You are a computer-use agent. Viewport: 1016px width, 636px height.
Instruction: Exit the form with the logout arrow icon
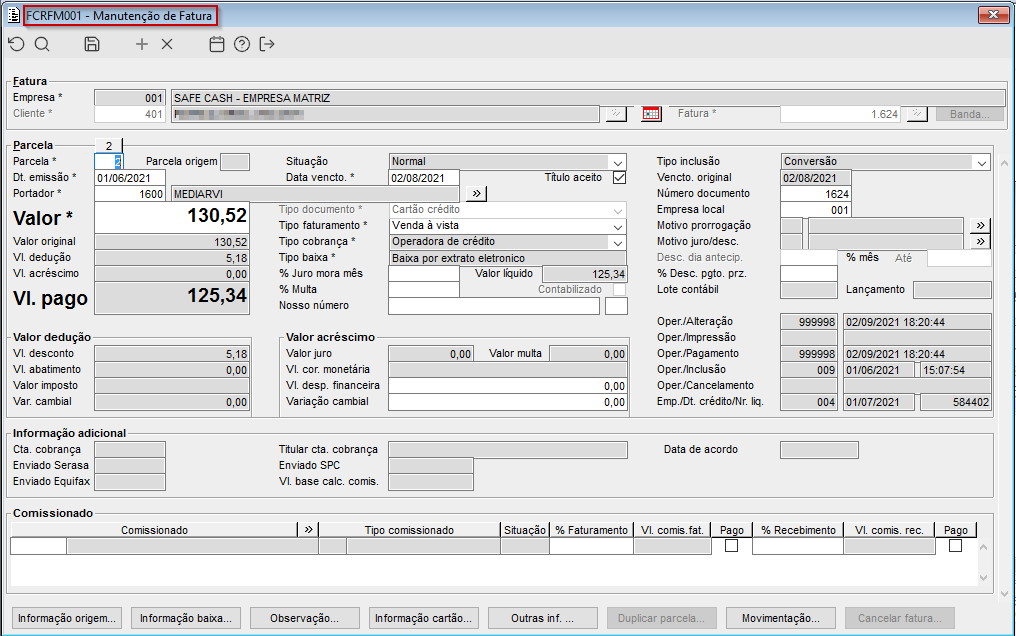(x=267, y=44)
